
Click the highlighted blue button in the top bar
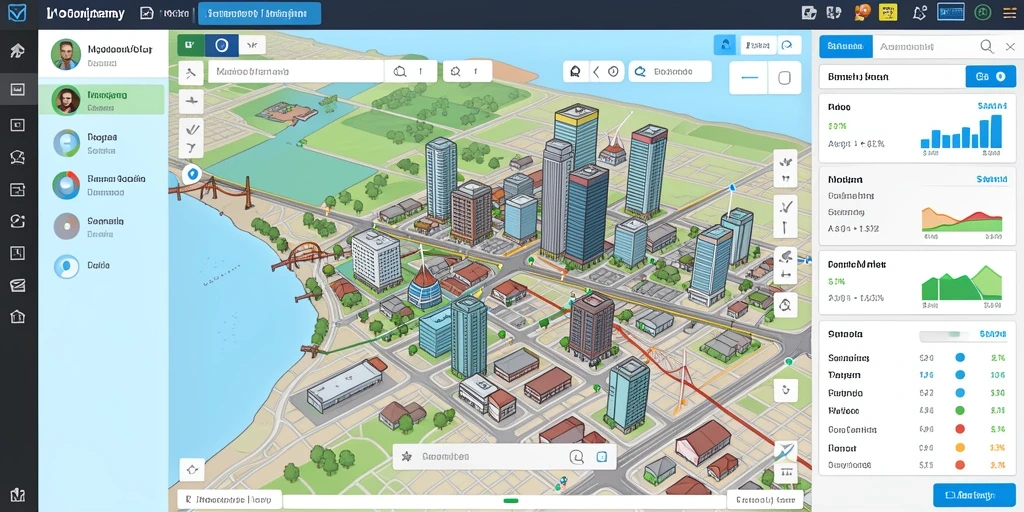point(259,13)
